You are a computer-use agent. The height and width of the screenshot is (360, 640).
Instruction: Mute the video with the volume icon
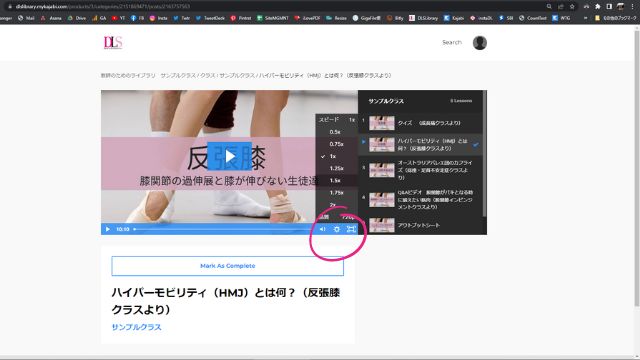click(322, 229)
